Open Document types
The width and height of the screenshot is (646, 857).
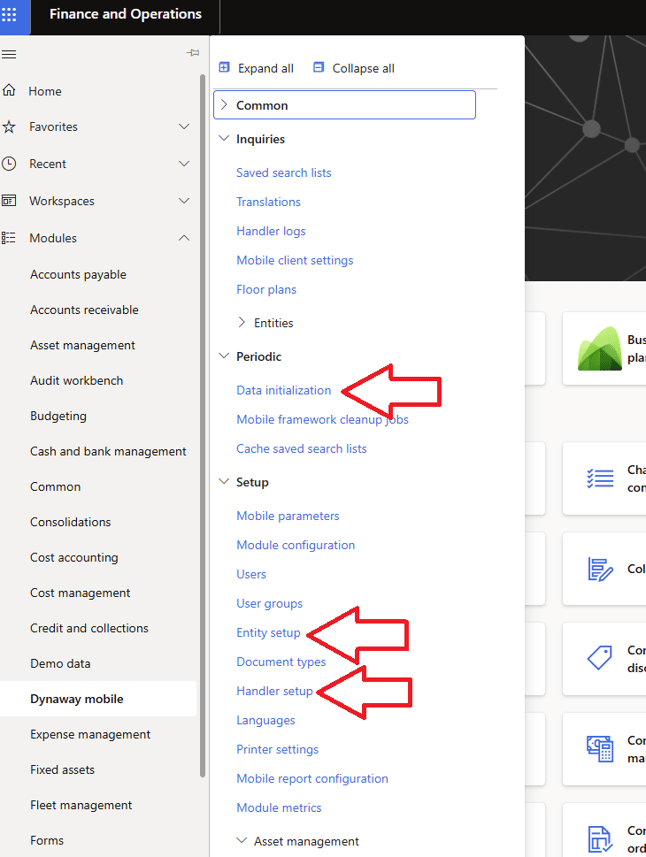click(x=281, y=662)
